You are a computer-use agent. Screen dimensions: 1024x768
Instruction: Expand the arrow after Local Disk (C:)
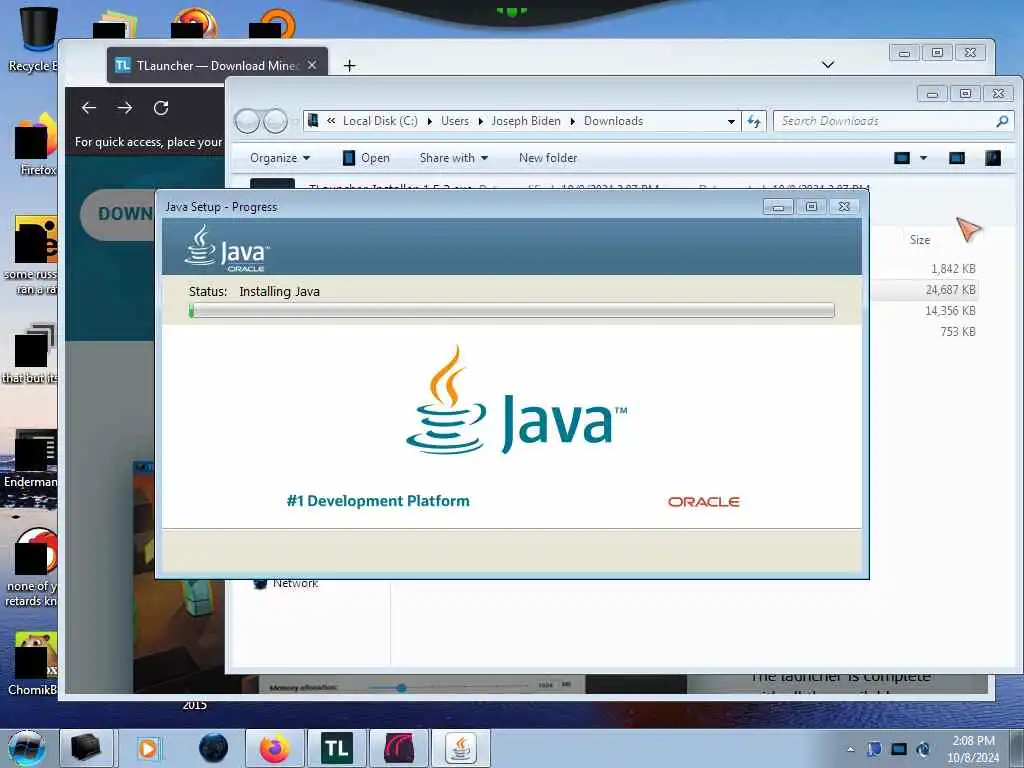click(x=430, y=121)
